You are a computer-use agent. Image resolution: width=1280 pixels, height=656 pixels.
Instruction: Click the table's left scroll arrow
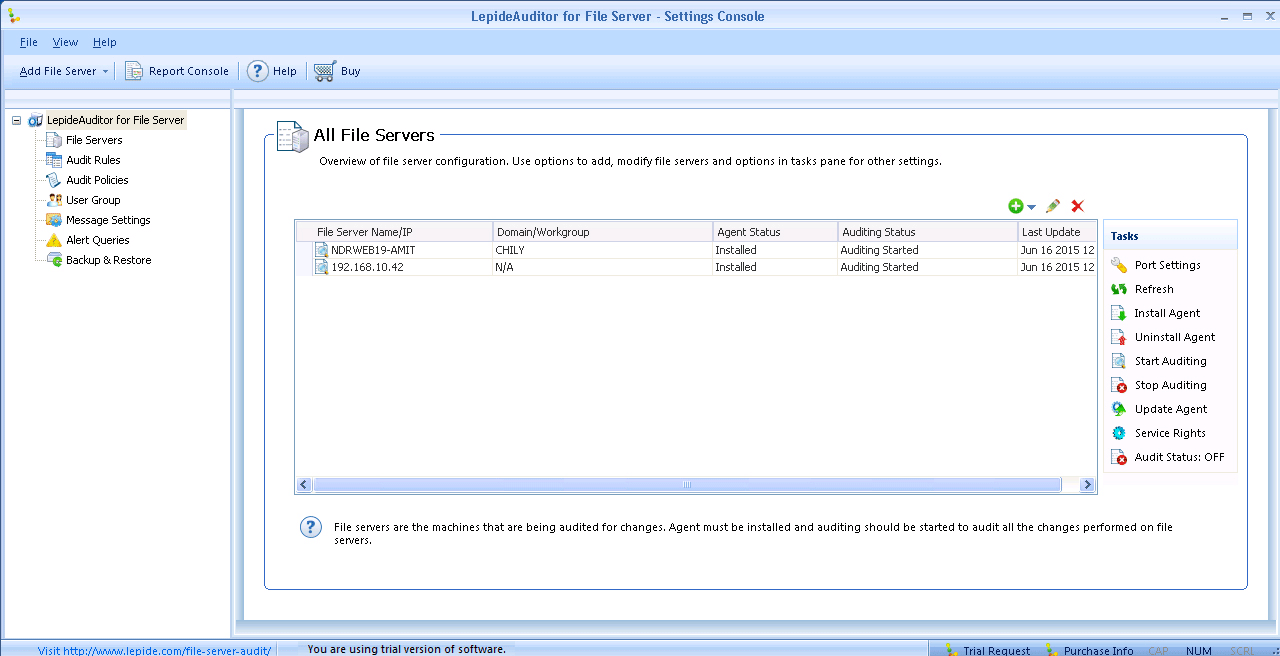304,485
